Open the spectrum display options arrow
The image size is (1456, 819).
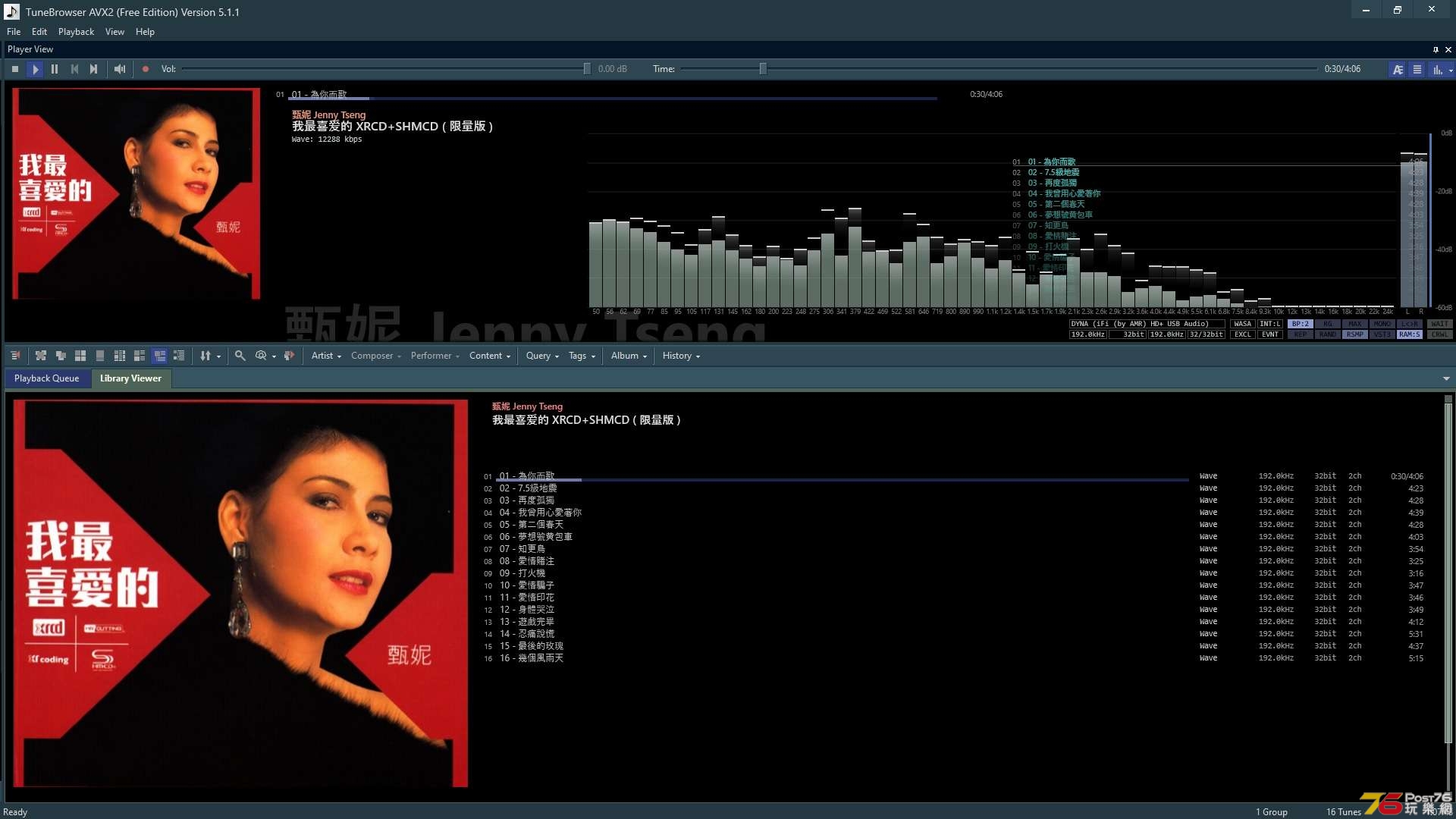[x=1451, y=70]
